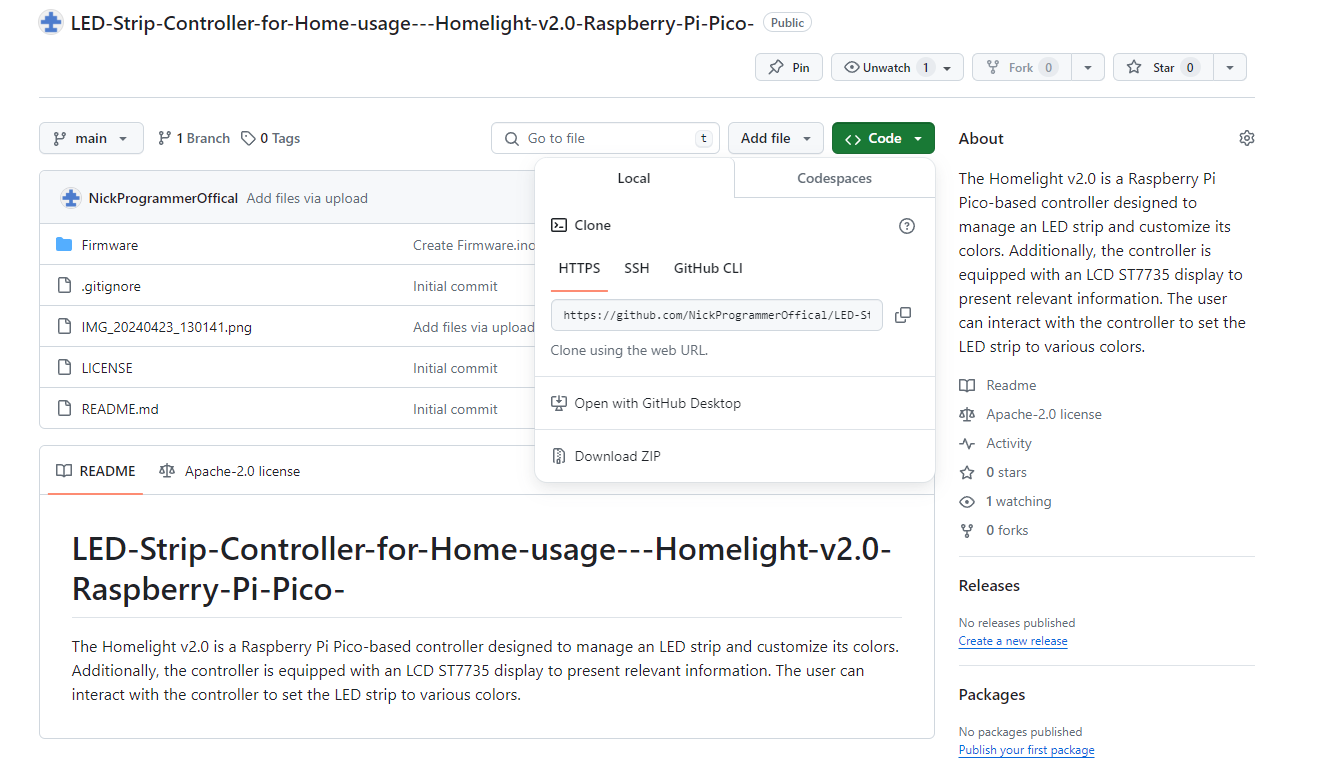Click the .gitignore file icon
This screenshot has height=771, width=1326.
[x=65, y=286]
